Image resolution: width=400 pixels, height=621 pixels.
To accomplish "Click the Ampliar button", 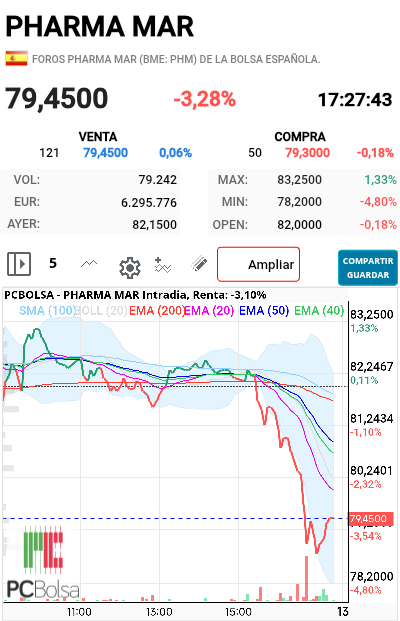I will [258, 264].
